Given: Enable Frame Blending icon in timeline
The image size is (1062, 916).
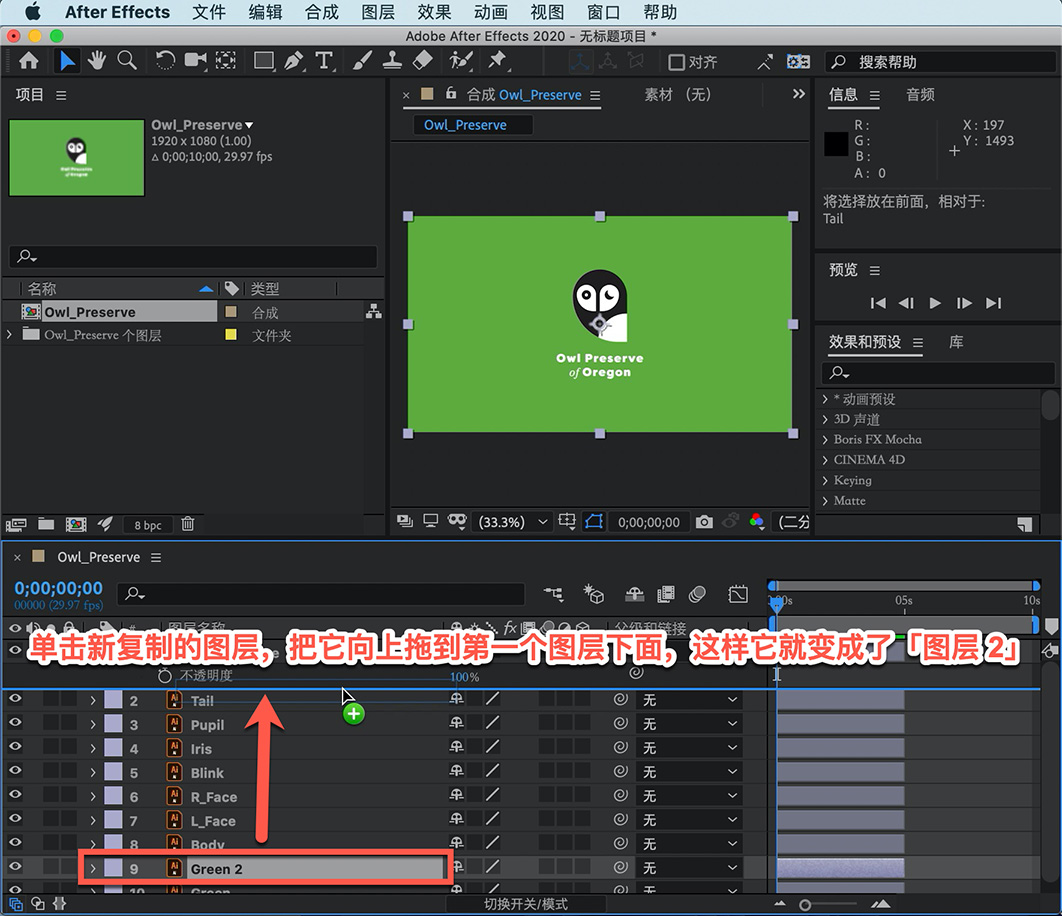Looking at the screenshot, I should point(666,594).
